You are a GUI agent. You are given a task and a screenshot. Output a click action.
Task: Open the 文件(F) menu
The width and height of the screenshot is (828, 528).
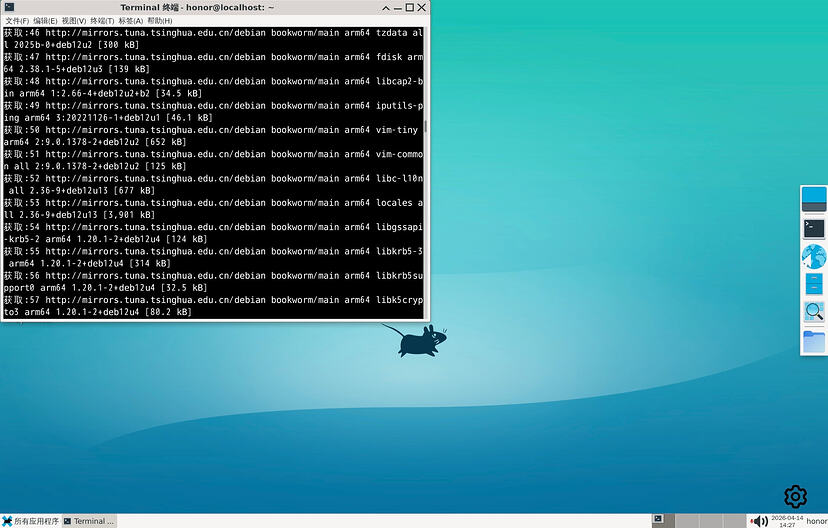coord(17,21)
